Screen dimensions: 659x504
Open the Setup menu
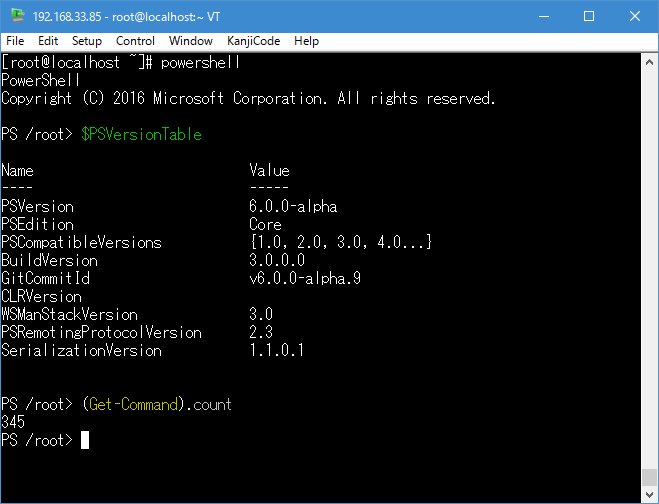(x=87, y=41)
